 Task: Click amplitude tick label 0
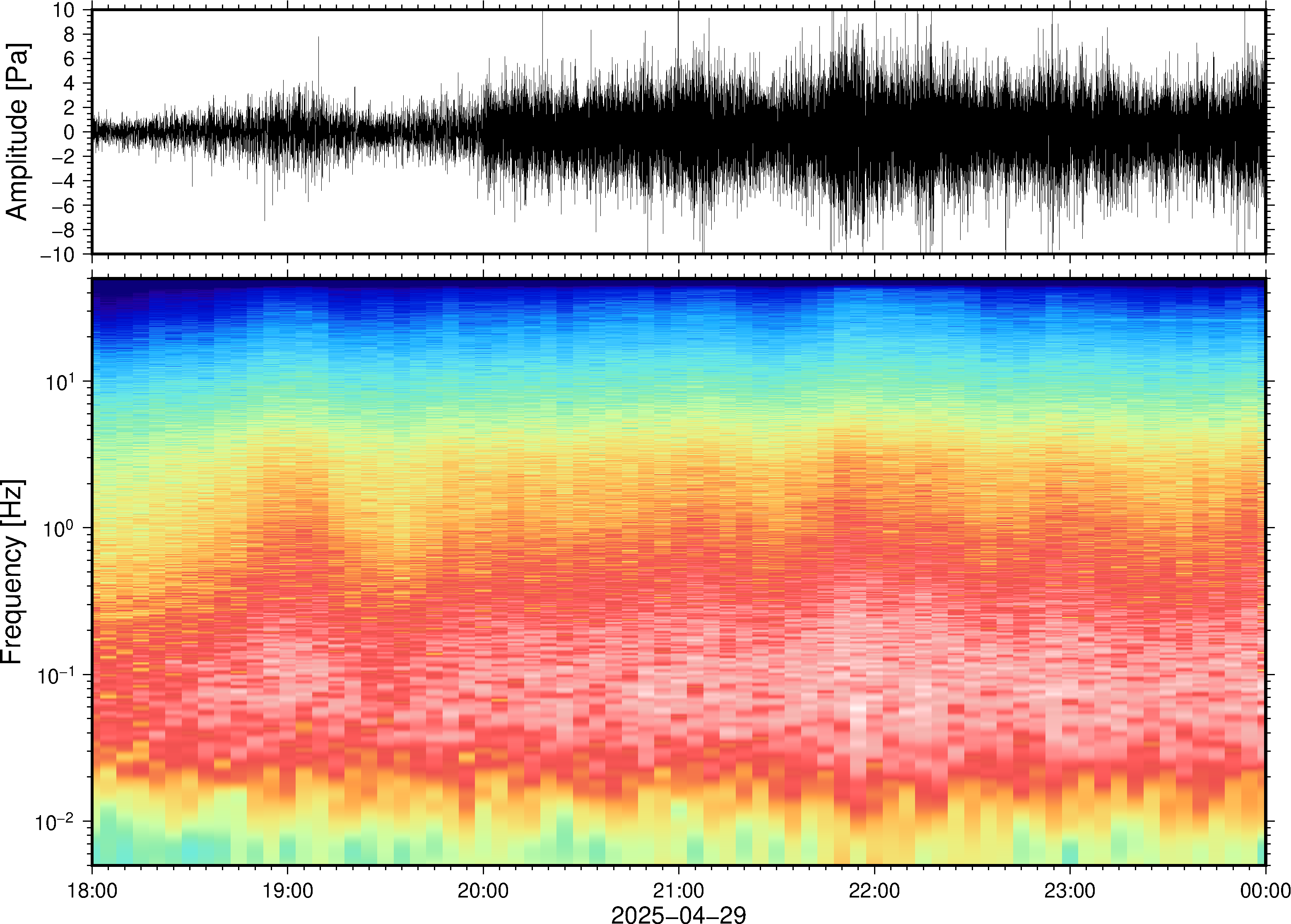(x=69, y=132)
